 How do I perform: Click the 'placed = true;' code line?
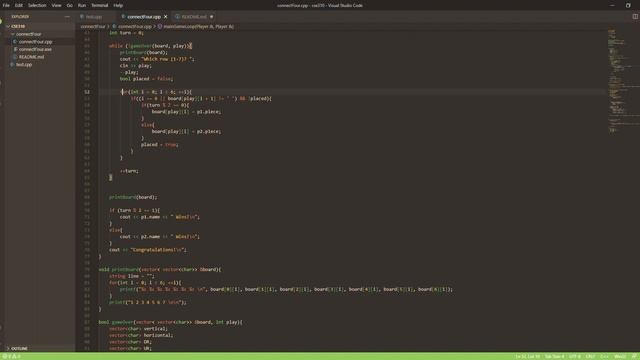pos(160,144)
